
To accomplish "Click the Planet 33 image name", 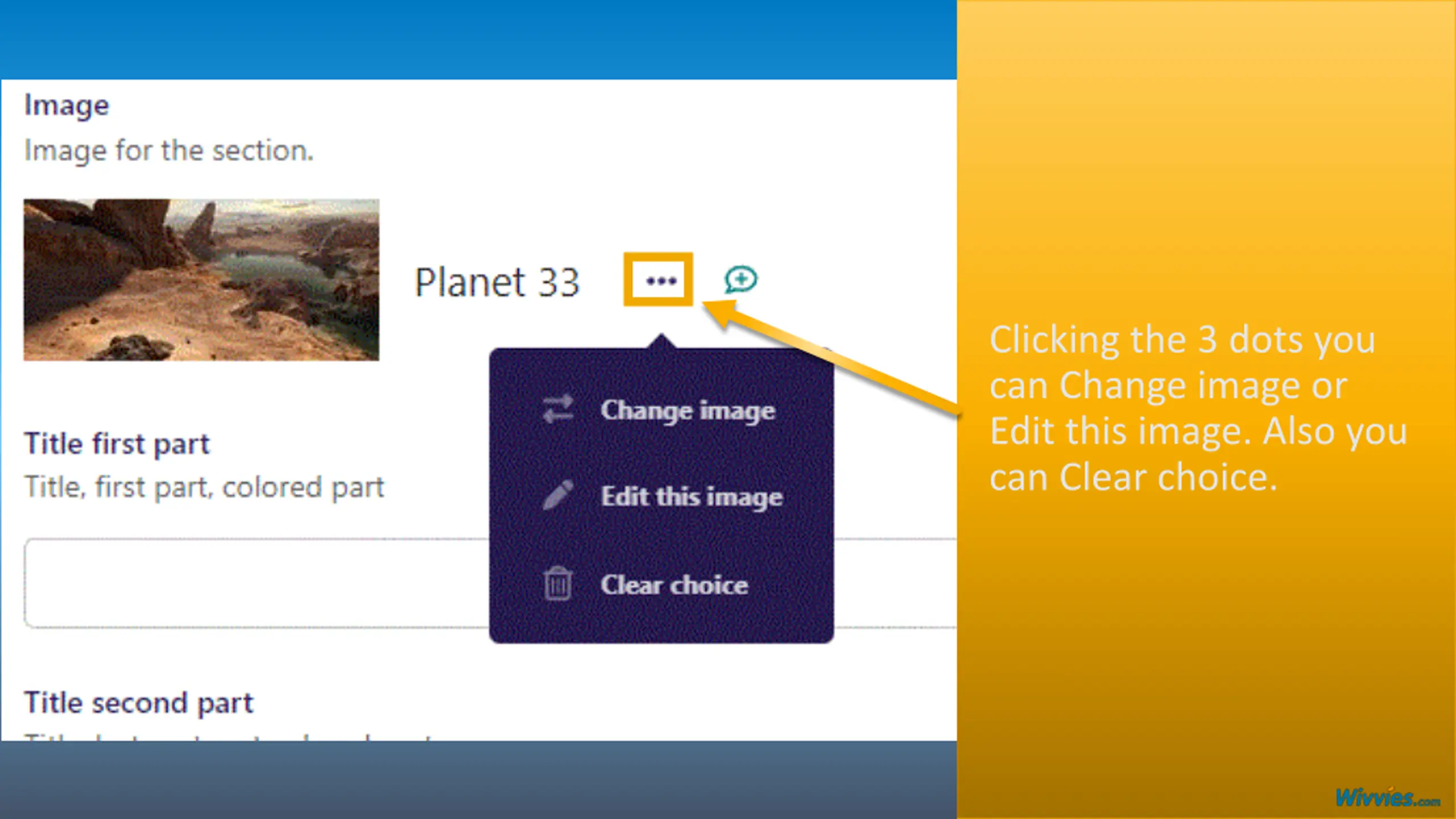I will click(497, 282).
